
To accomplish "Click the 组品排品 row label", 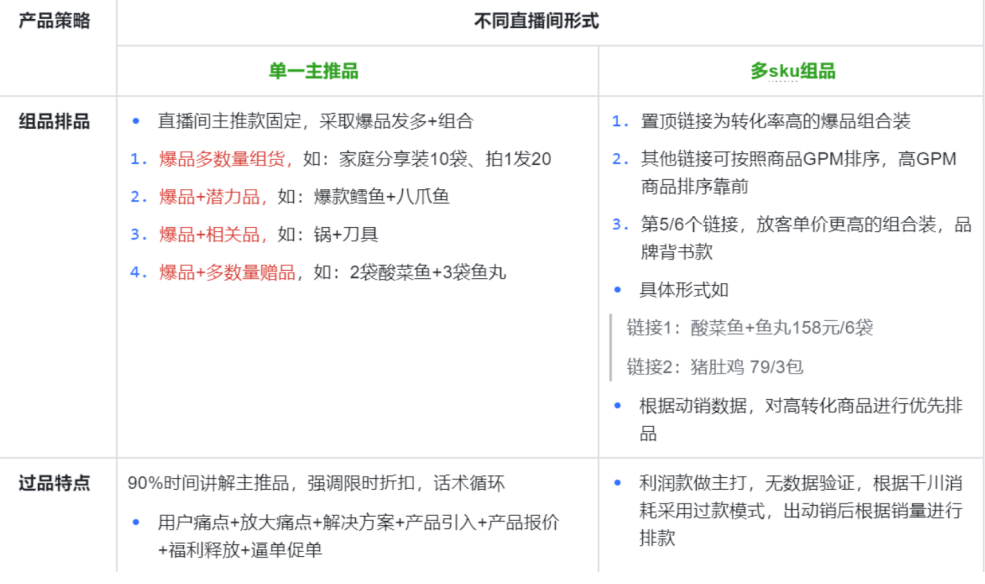I will pyautogui.click(x=54, y=121).
